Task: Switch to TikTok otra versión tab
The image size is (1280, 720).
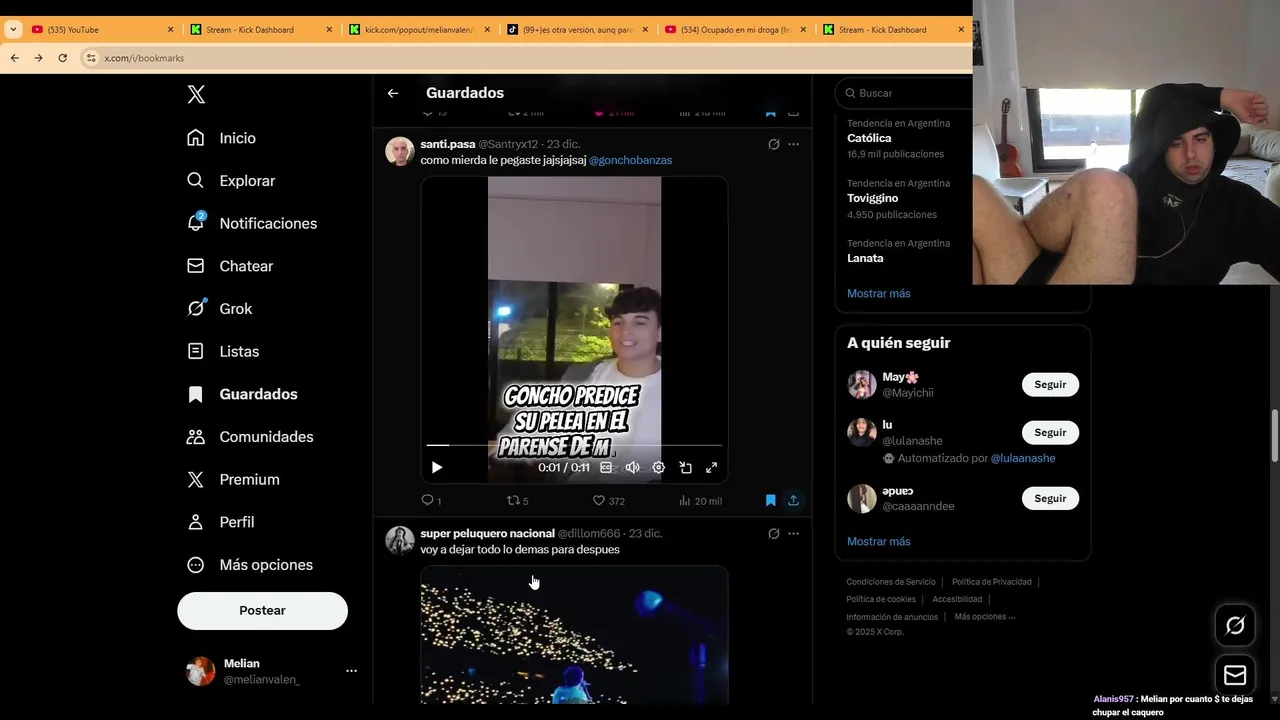Action: point(578,30)
